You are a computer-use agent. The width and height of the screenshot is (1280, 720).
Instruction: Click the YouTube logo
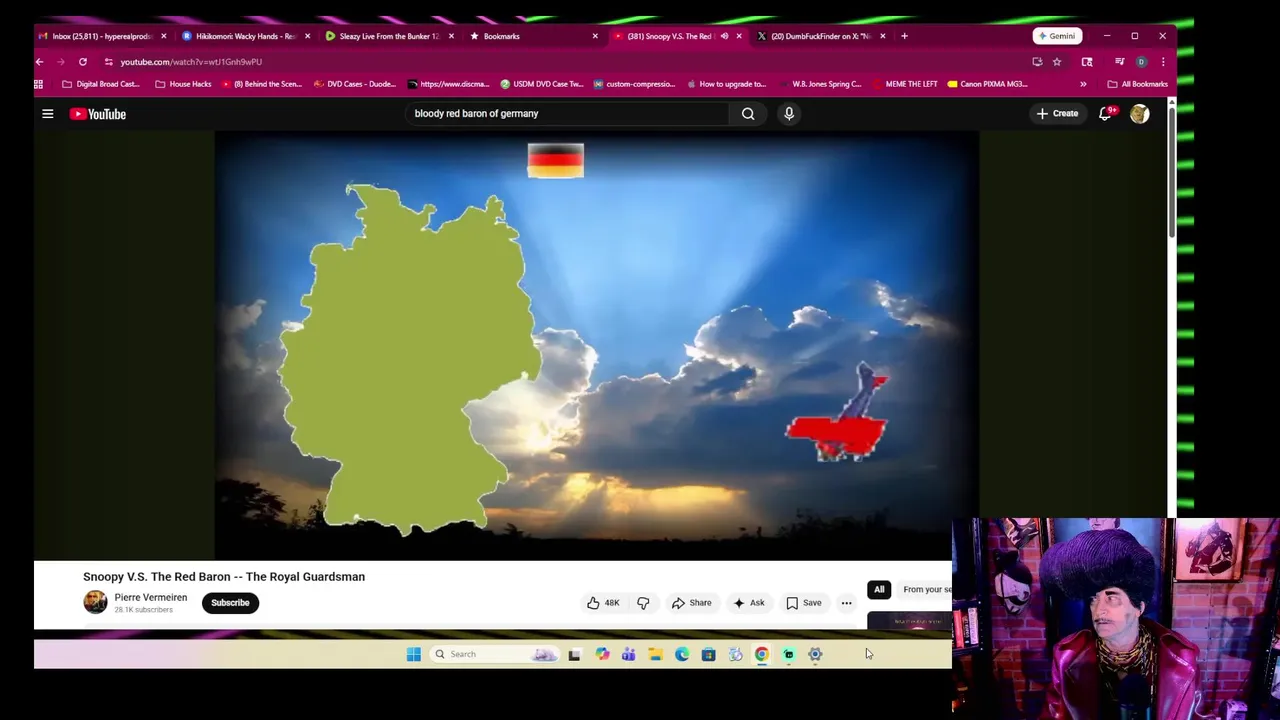tap(98, 114)
